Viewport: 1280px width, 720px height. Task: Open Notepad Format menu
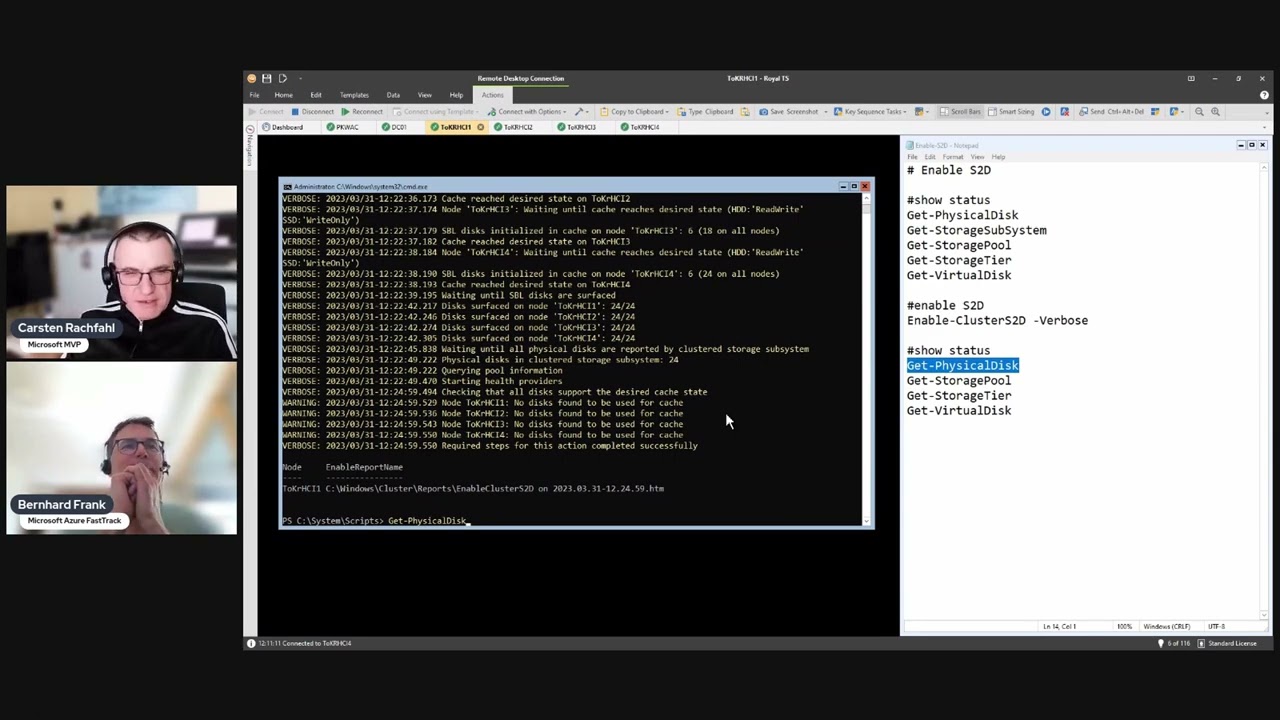[953, 157]
